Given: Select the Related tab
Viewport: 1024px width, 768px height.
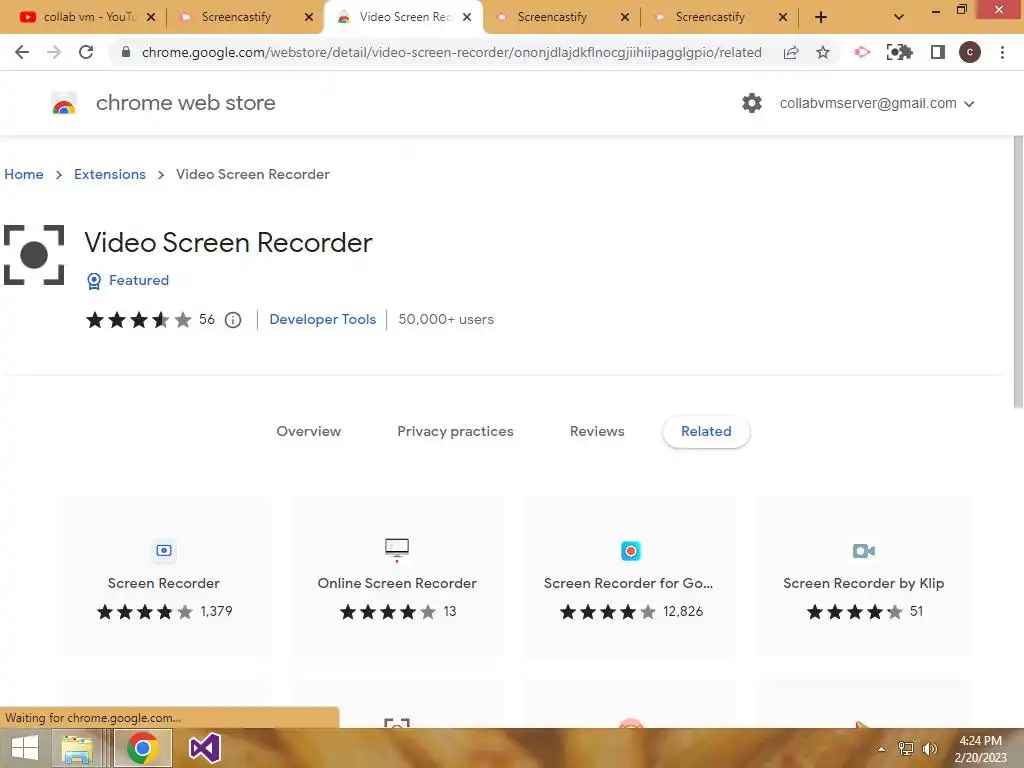Looking at the screenshot, I should point(706,432).
